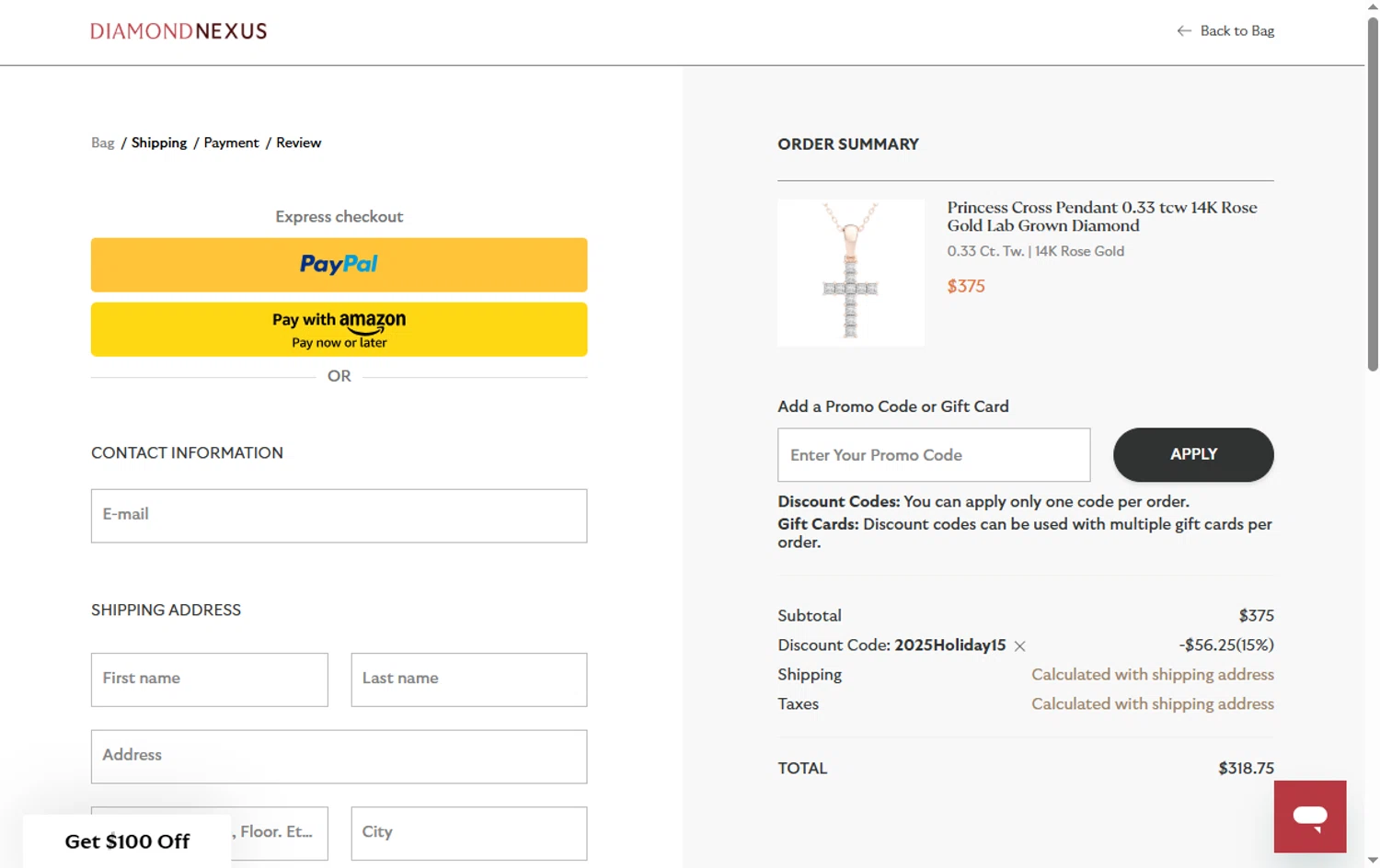This screenshot has height=868, width=1380.
Task: Click the Last name field
Action: click(x=468, y=680)
